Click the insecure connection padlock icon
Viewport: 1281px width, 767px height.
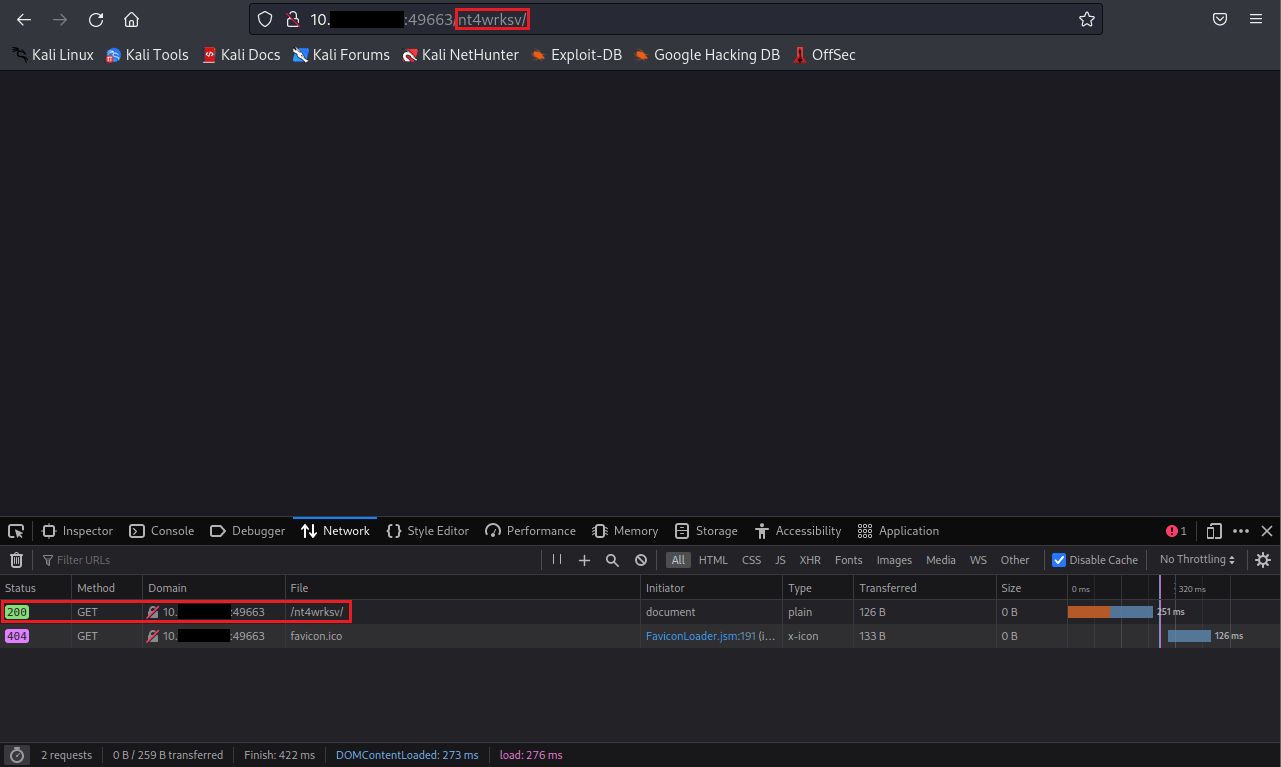[292, 19]
